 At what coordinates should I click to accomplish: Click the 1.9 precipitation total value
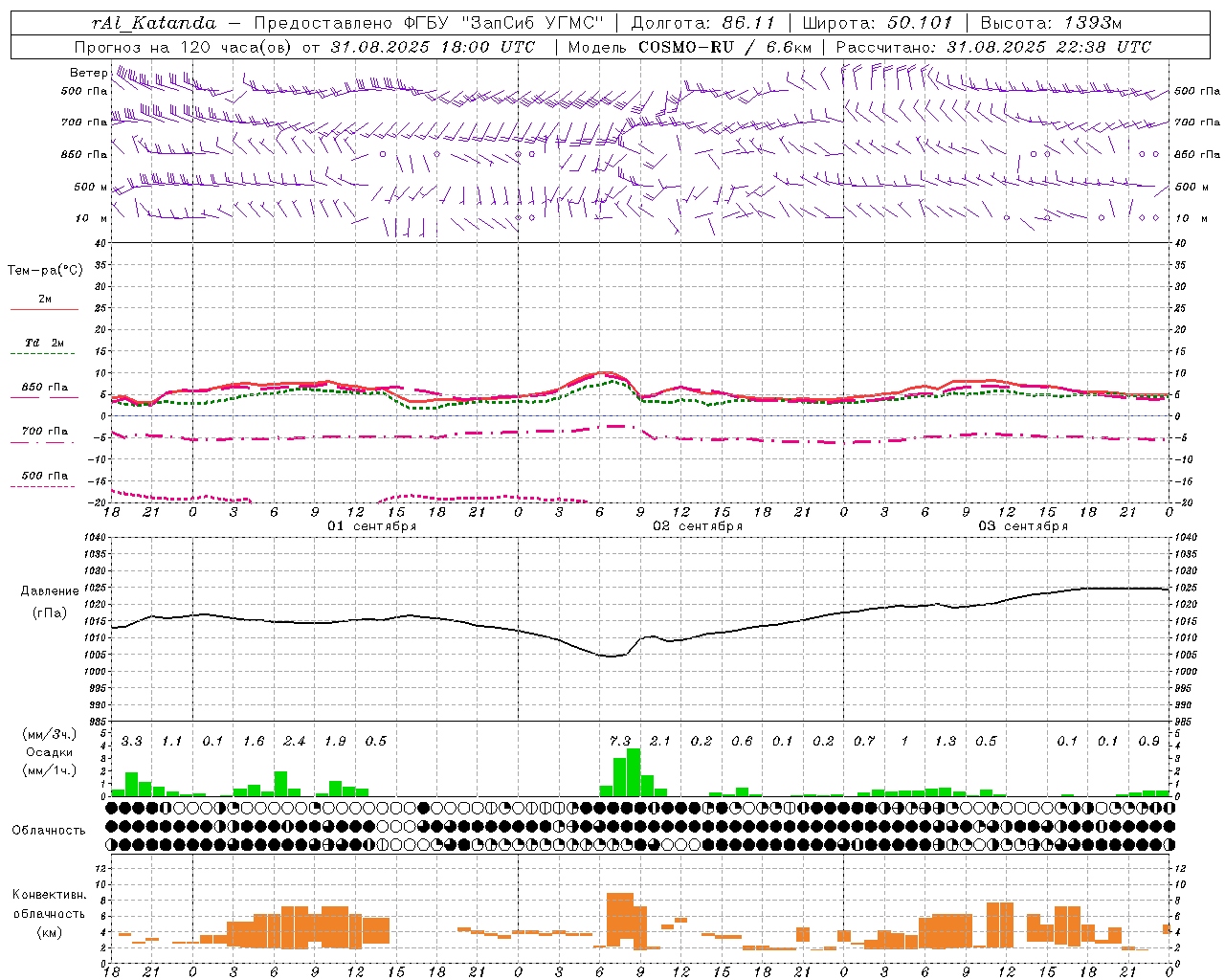[335, 741]
